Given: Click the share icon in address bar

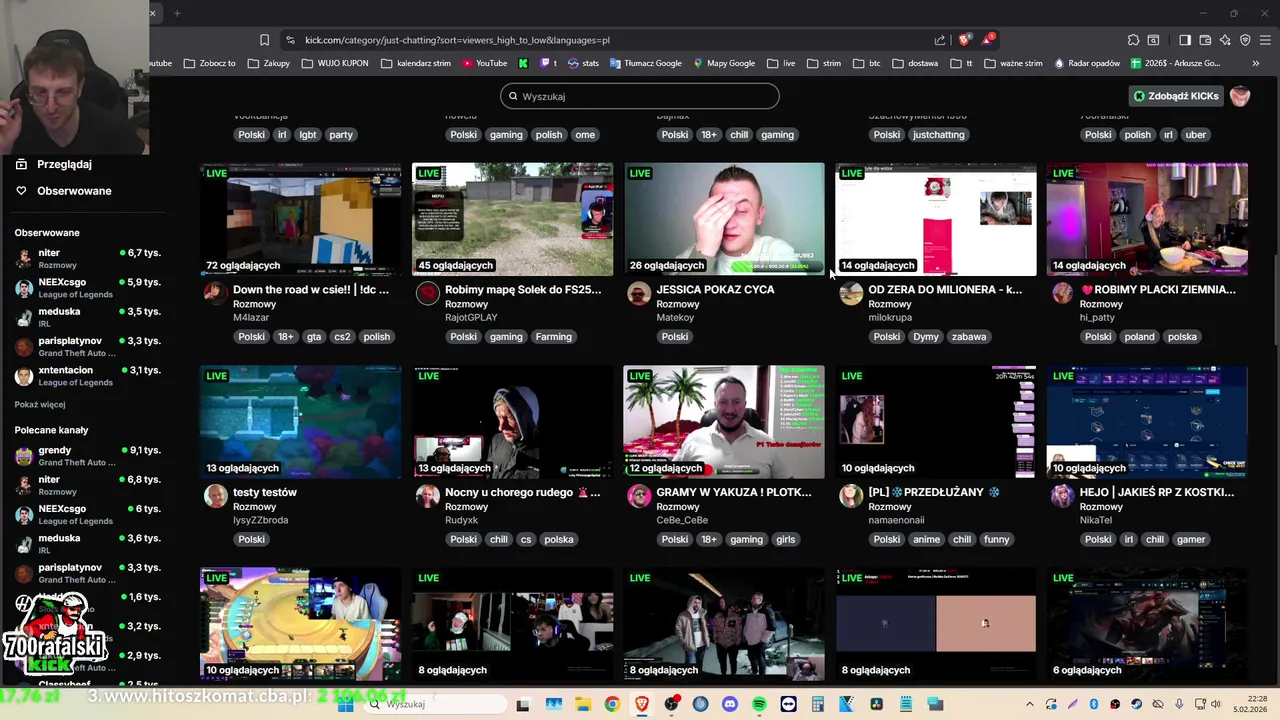Looking at the screenshot, I should pos(940,40).
